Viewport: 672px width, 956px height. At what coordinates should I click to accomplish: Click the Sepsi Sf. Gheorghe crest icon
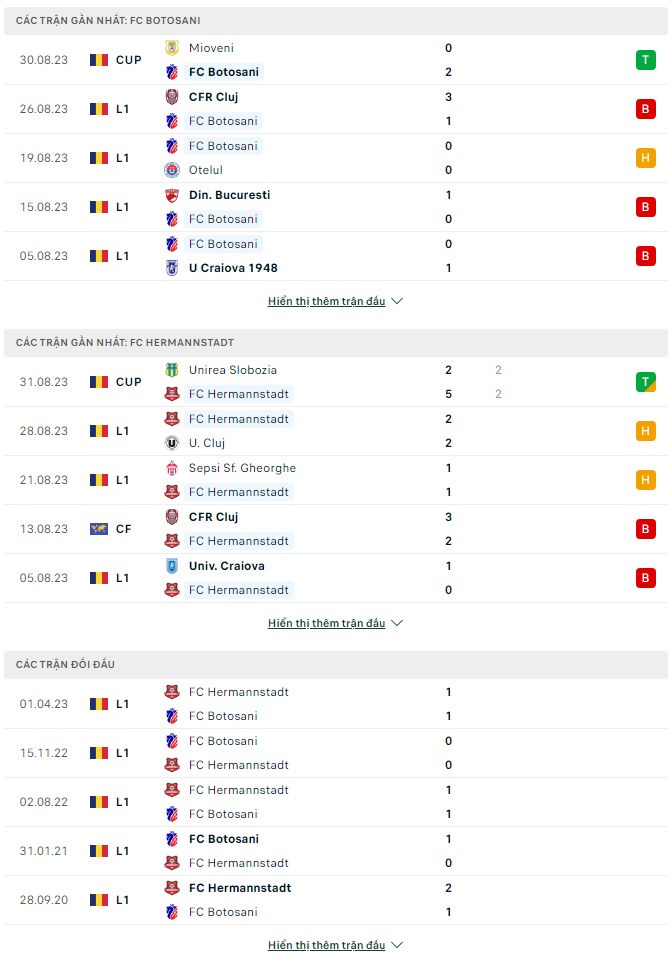pos(172,468)
